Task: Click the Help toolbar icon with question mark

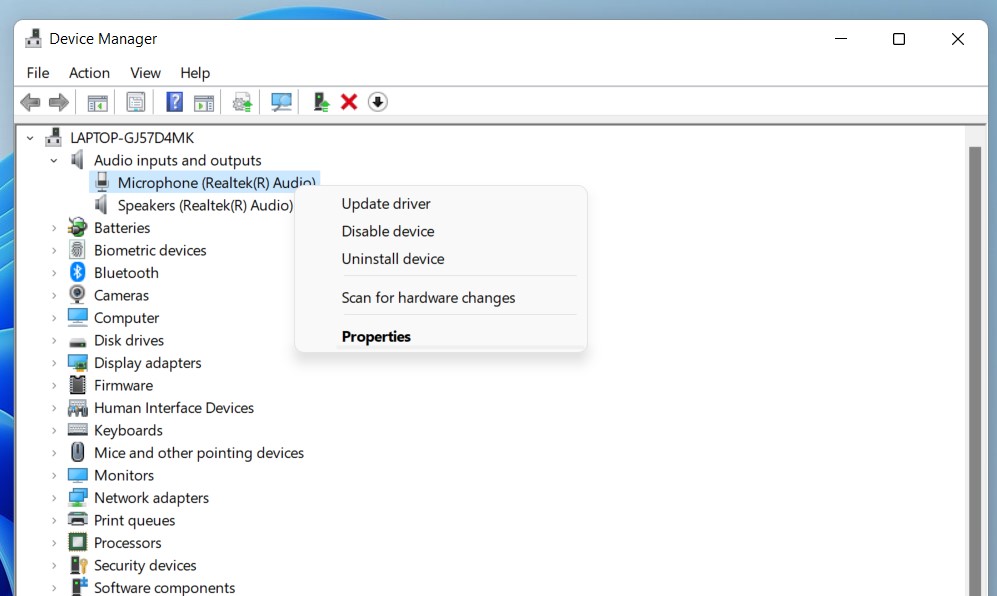Action: click(174, 102)
